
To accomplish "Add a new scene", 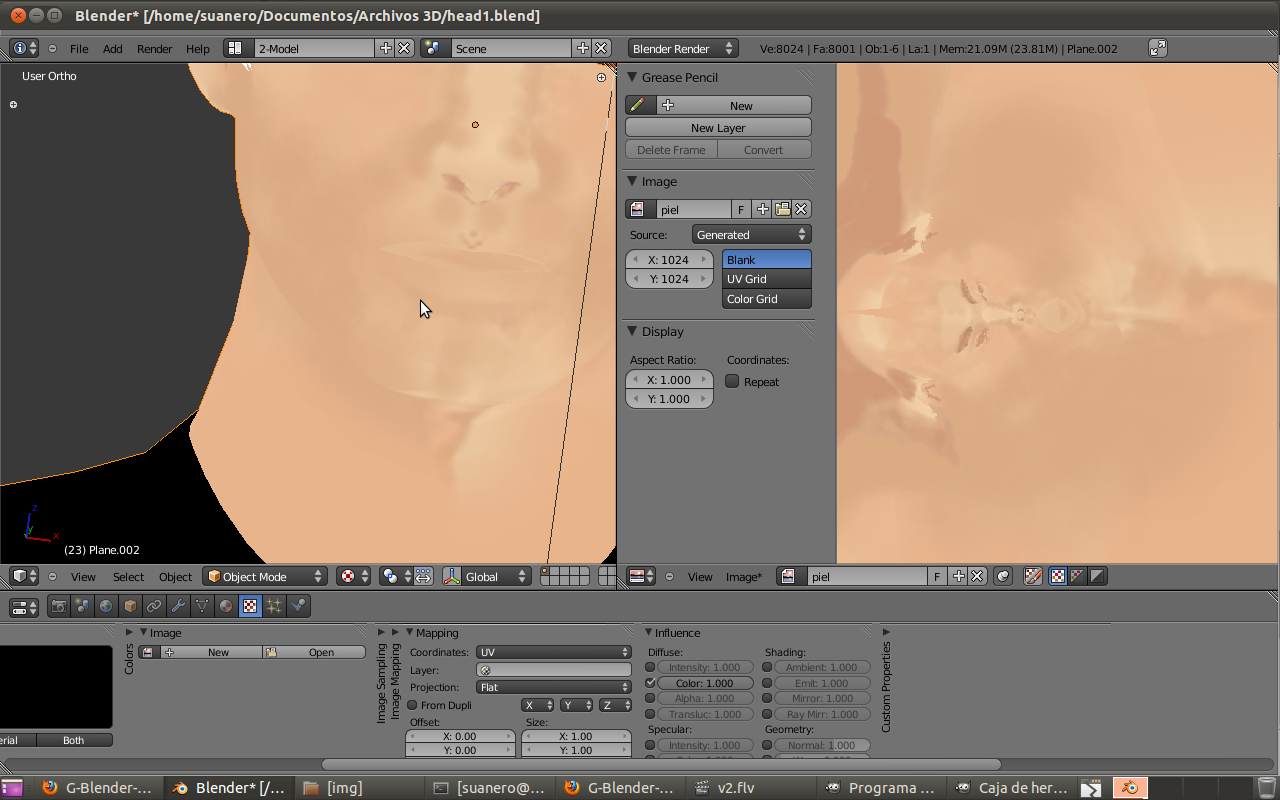I will 582,48.
